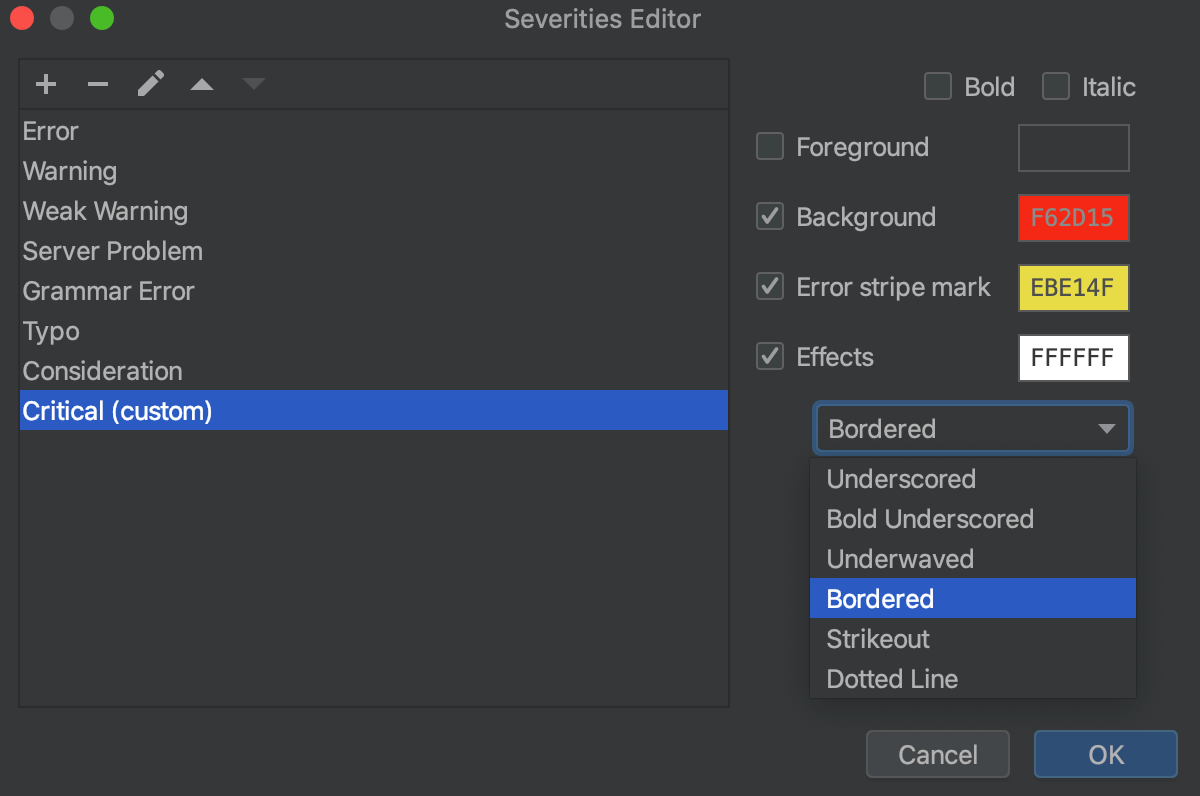Edit the severity name with the pencil icon

click(151, 84)
